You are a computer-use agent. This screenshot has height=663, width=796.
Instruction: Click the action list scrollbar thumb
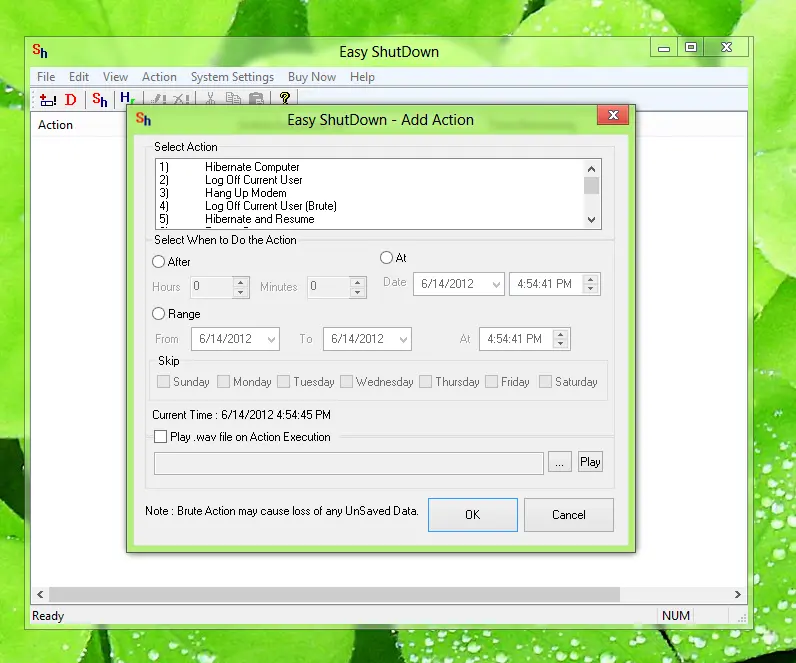tap(591, 186)
